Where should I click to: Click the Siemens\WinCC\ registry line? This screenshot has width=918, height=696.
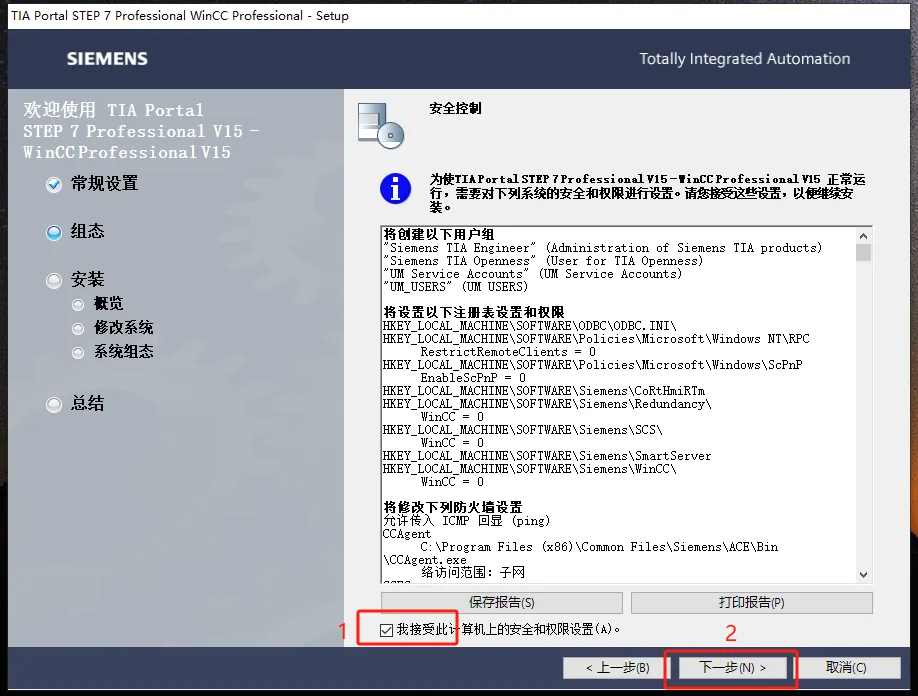click(x=529, y=468)
